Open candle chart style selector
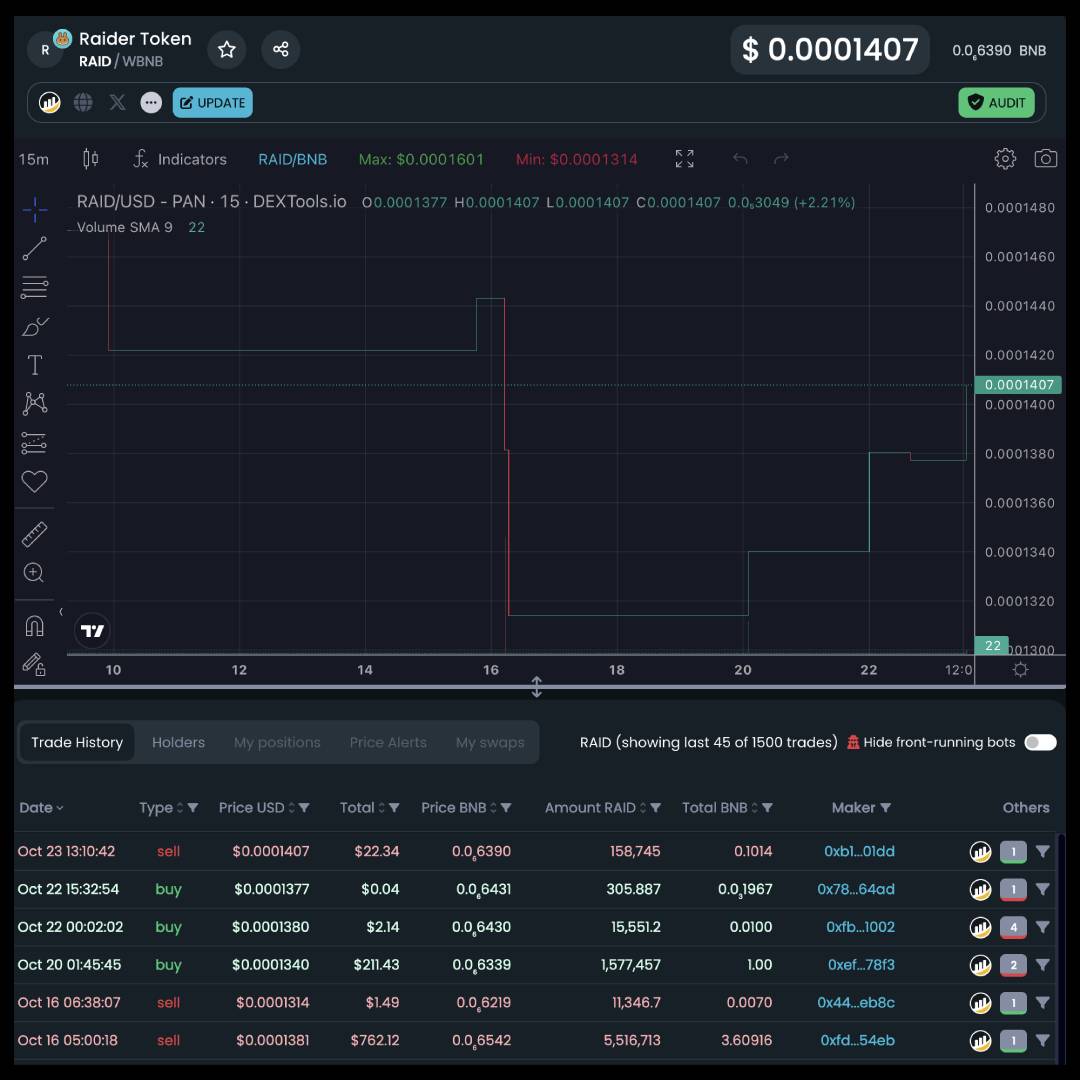1080x1080 pixels. click(90, 159)
